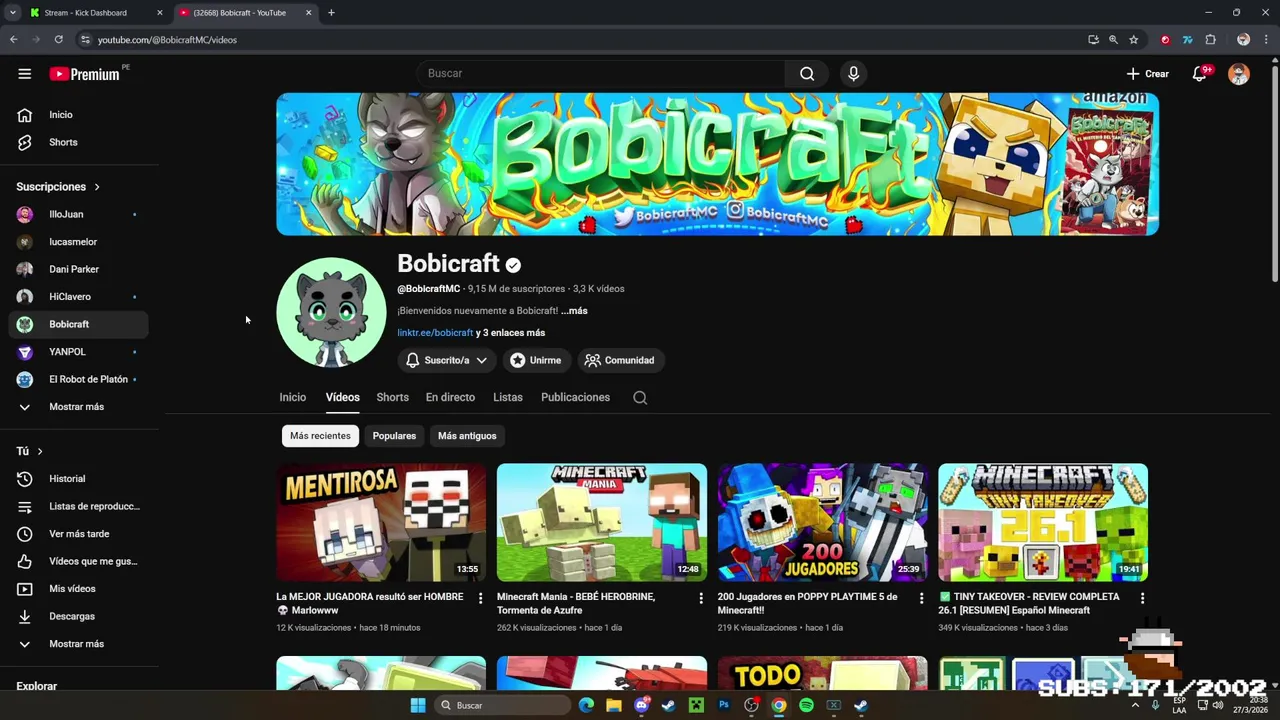Search within the Bobicraft channel icon
This screenshot has height=720, width=1280.
point(640,398)
